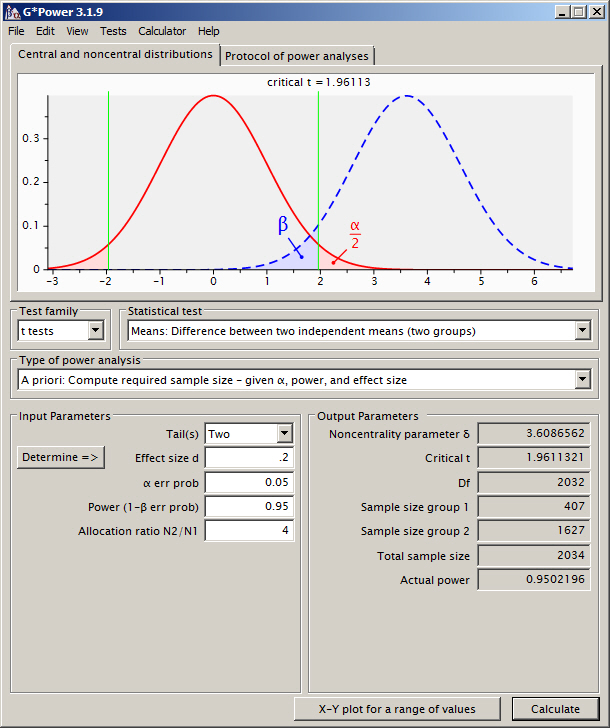The height and width of the screenshot is (728, 610).
Task: Click the blue β label in the plot
Action: coord(283,225)
